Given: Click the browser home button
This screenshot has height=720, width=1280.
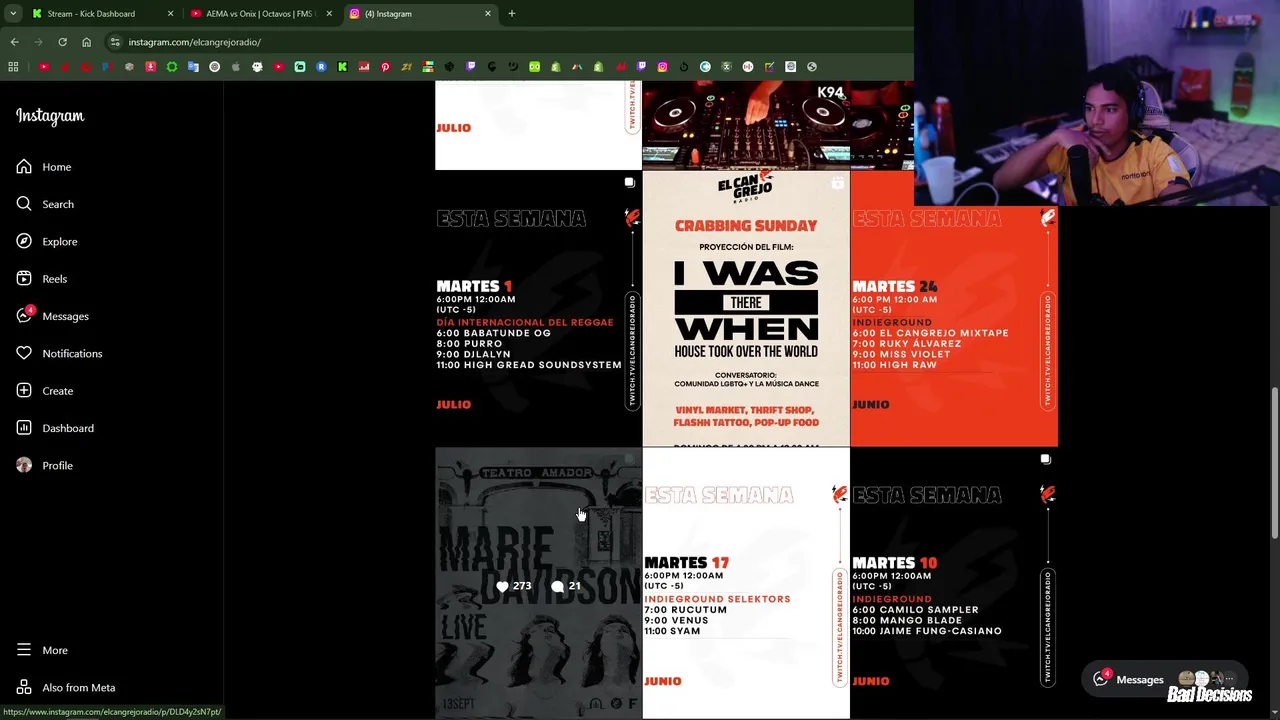Looking at the screenshot, I should pyautogui.click(x=86, y=42).
